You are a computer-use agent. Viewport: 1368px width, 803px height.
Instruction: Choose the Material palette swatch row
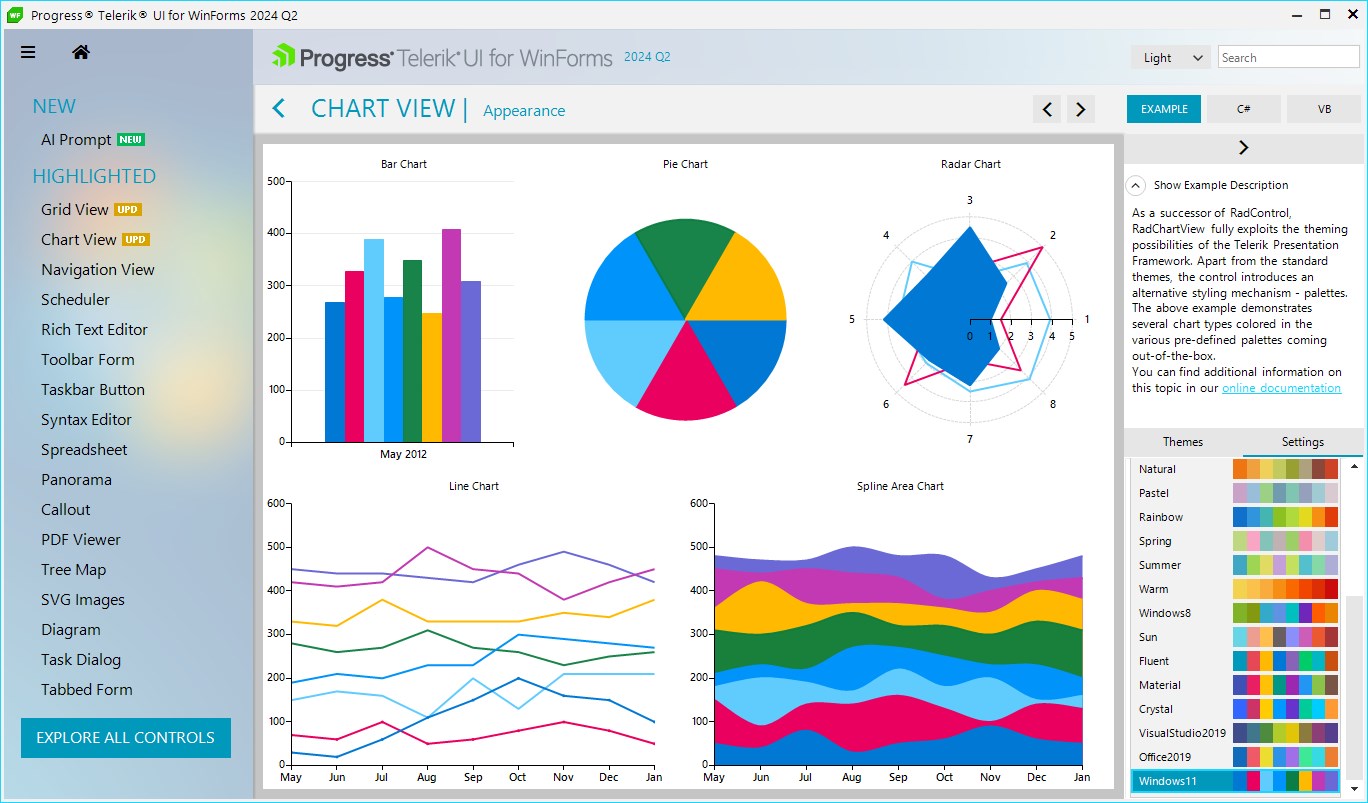(x=1236, y=685)
